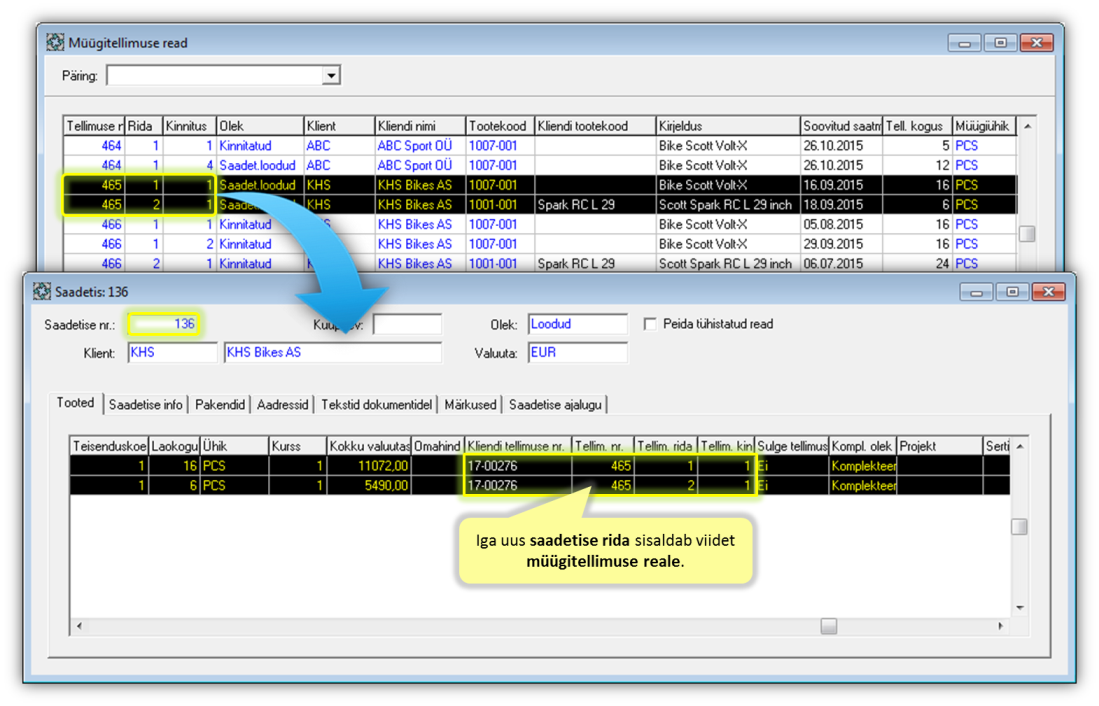Click the shipment grid scroll left arrow
Screen dimensions: 1099x706
point(79,626)
